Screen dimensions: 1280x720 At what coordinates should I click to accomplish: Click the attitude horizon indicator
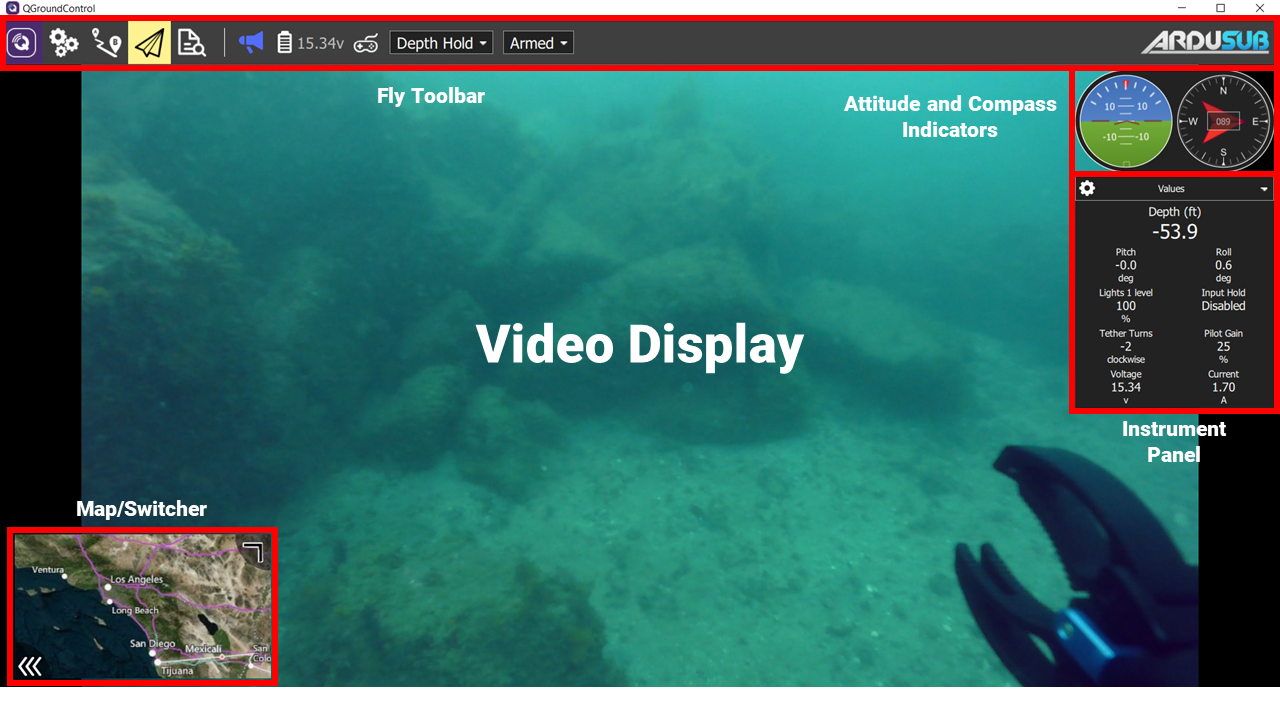[x=1124, y=122]
